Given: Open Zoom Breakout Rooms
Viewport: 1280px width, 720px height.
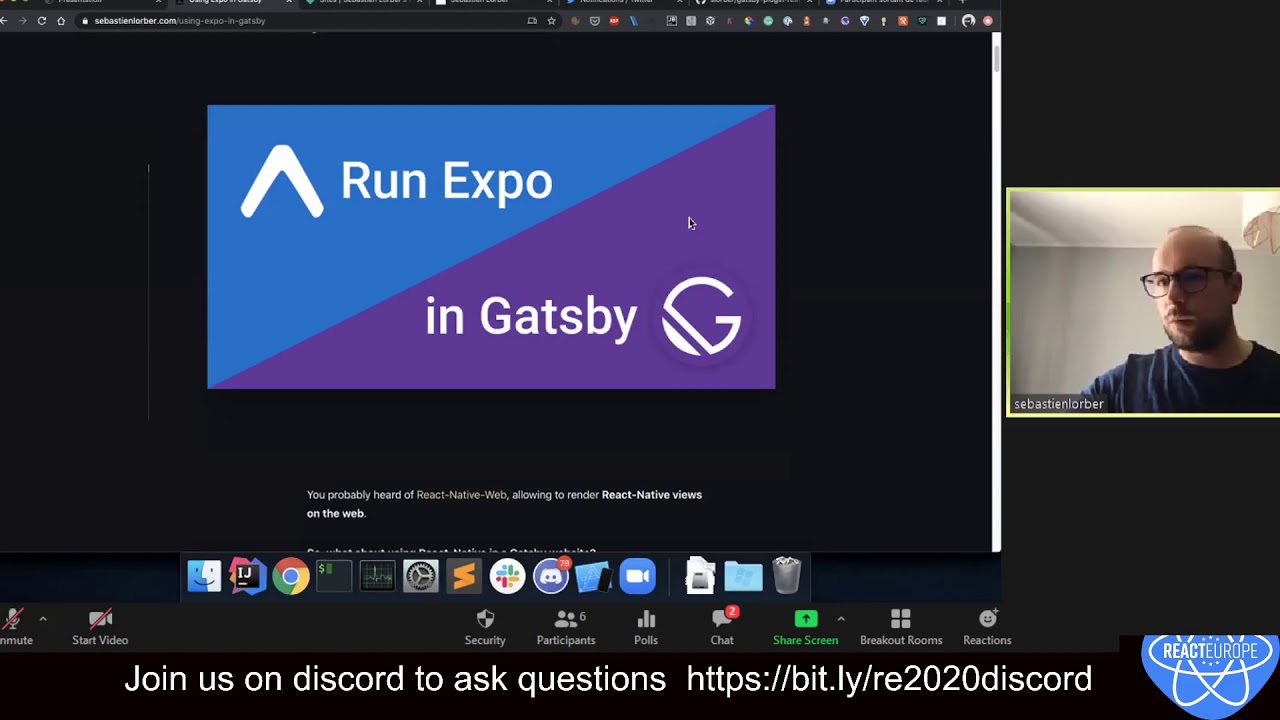Looking at the screenshot, I should (901, 627).
